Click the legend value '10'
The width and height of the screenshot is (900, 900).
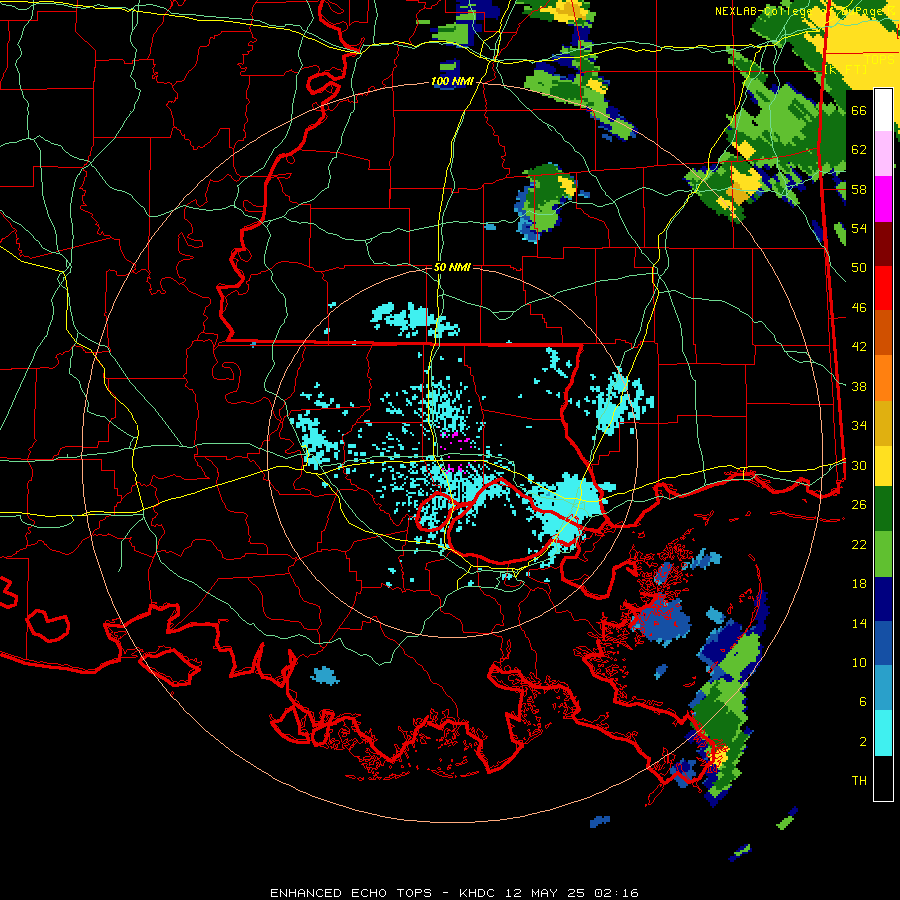tap(859, 662)
